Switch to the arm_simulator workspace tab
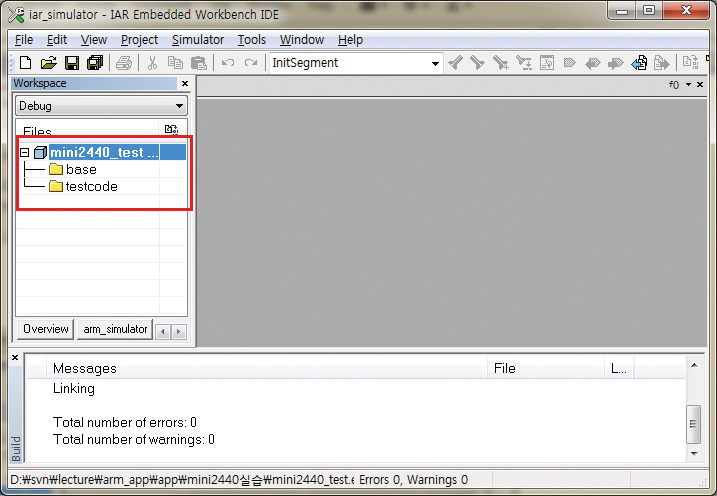This screenshot has width=717, height=496. tap(115, 329)
